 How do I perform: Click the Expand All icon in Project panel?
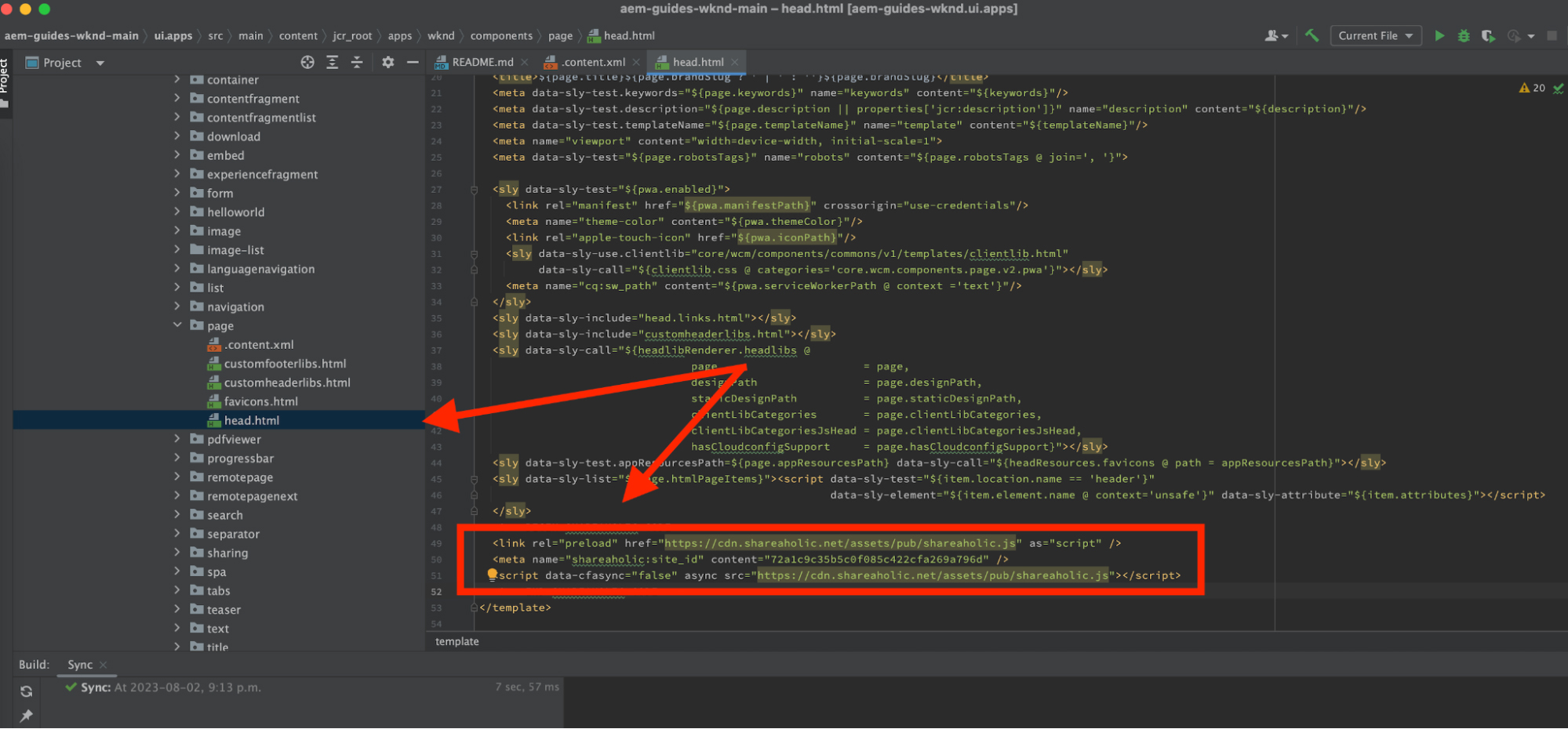pyautogui.click(x=333, y=62)
